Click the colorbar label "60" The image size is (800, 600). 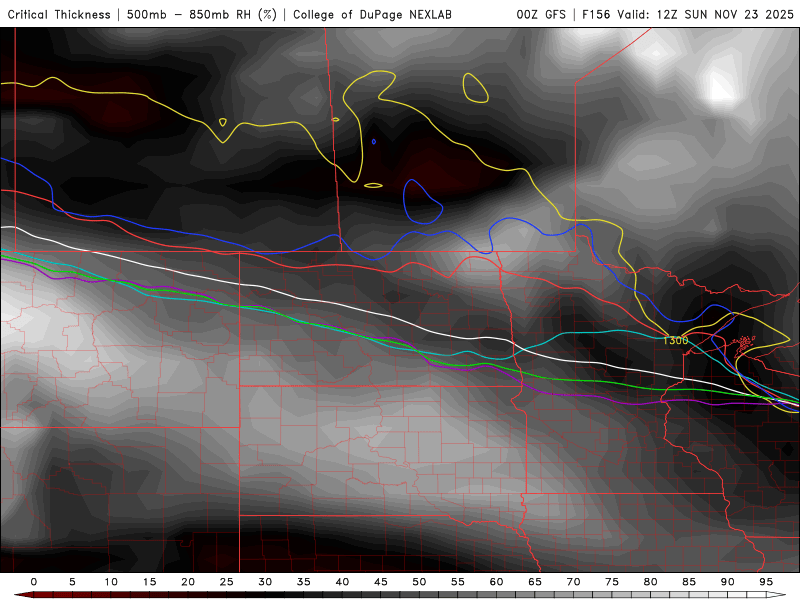click(496, 582)
